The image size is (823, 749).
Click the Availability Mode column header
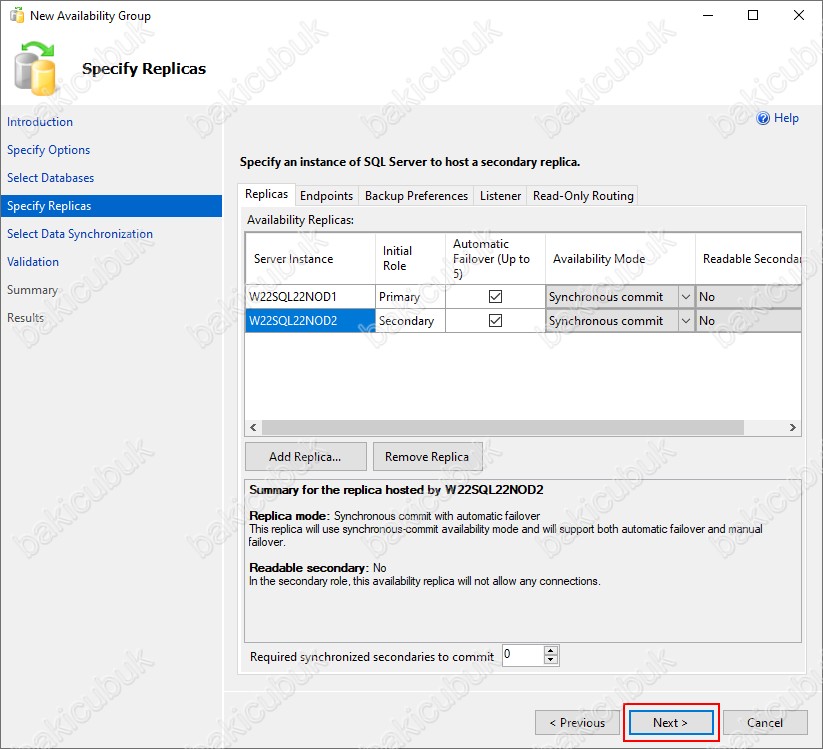coord(620,259)
